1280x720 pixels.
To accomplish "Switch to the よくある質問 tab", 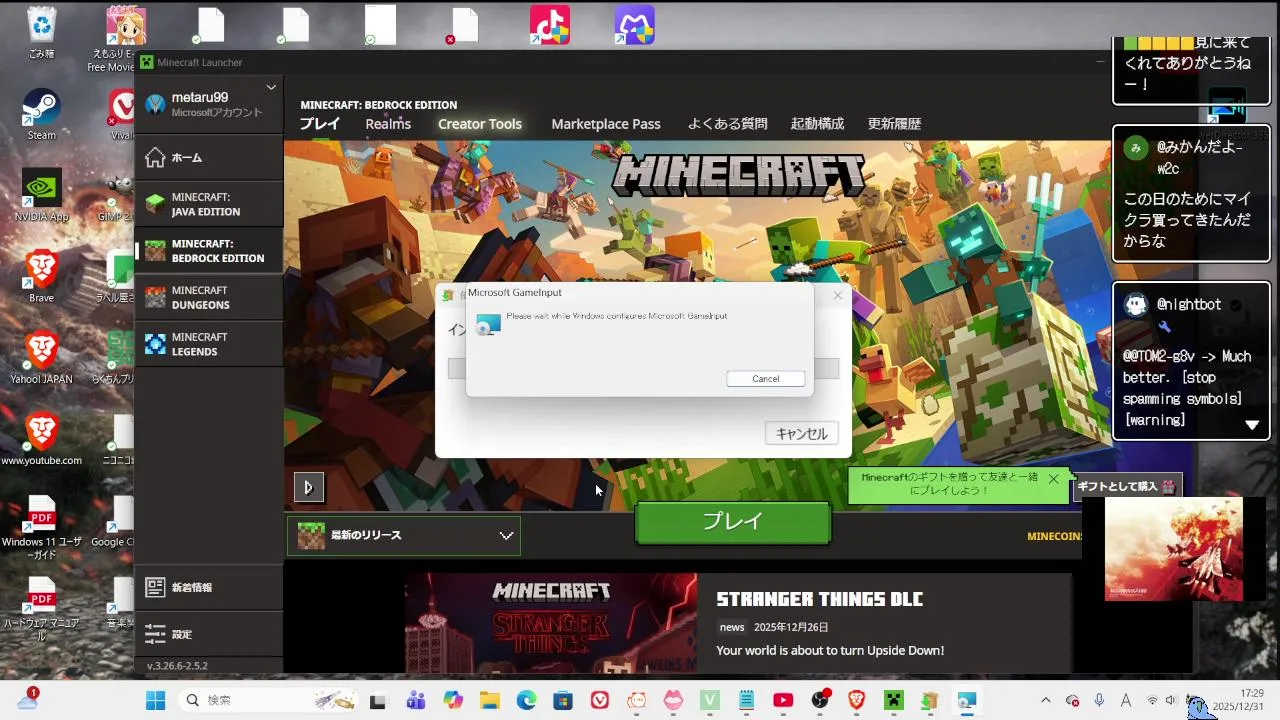I will pos(727,124).
